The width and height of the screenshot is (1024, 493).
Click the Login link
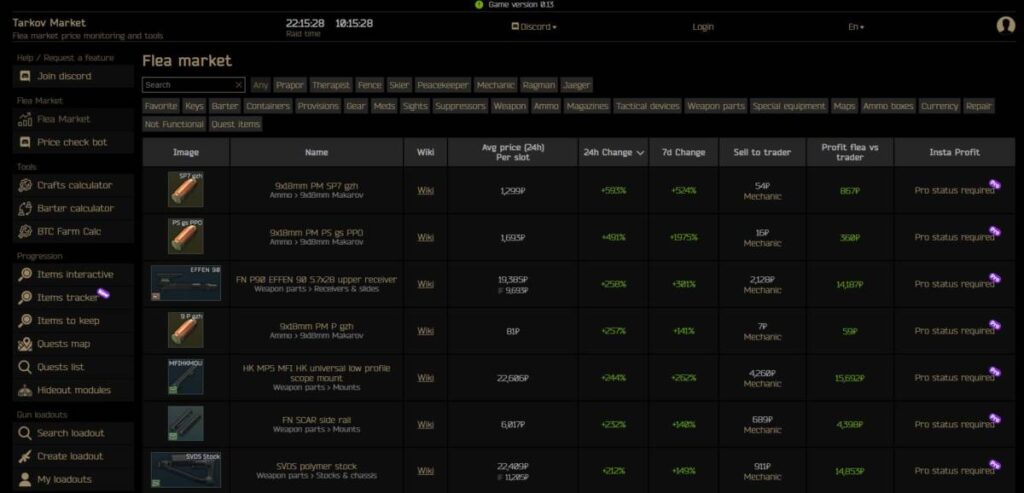[703, 27]
